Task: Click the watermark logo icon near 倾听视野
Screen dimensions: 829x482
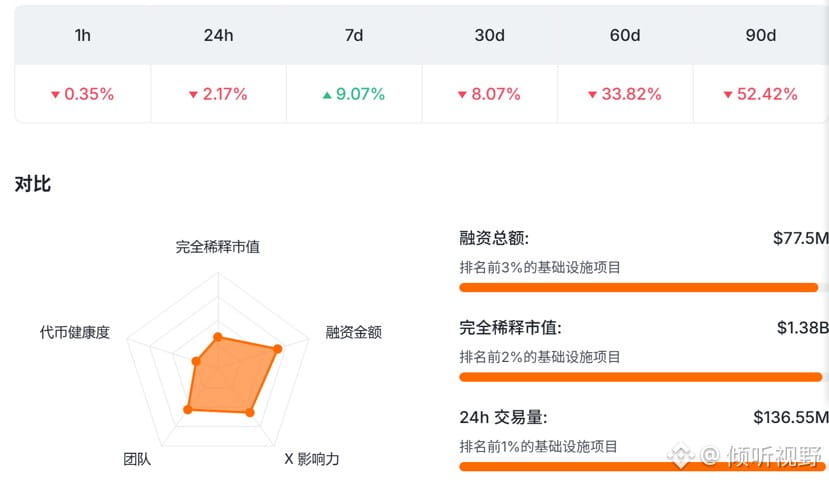Action: tap(680, 456)
